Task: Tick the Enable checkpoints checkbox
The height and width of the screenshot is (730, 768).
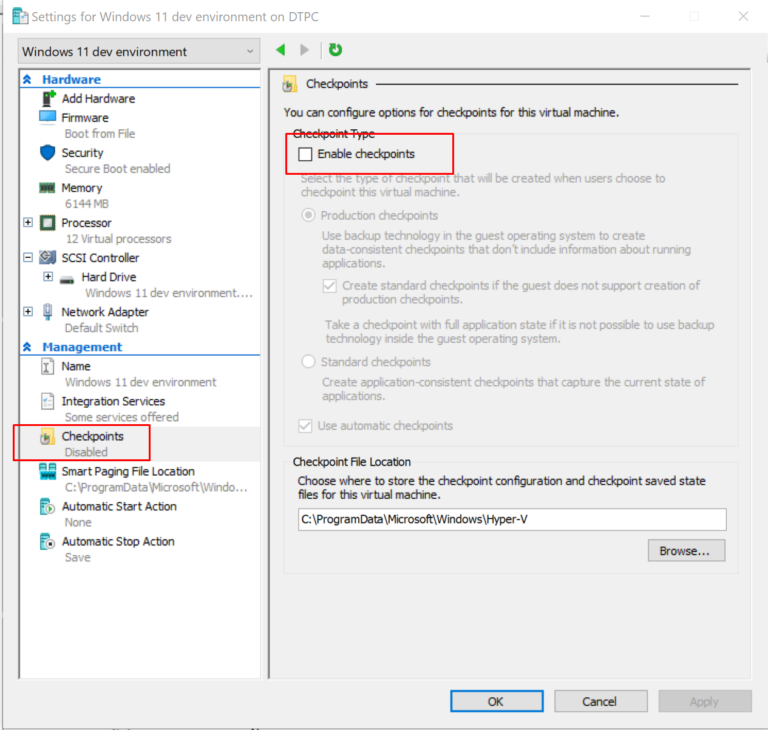Action: pyautogui.click(x=305, y=154)
